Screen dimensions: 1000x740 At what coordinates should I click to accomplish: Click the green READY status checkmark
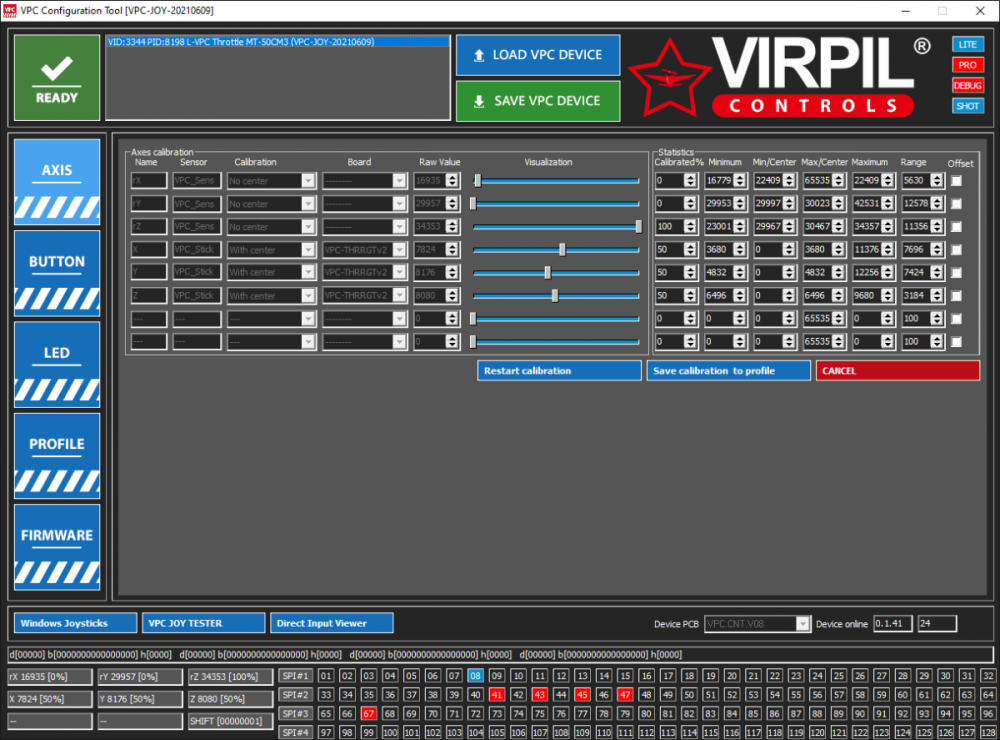[57, 77]
